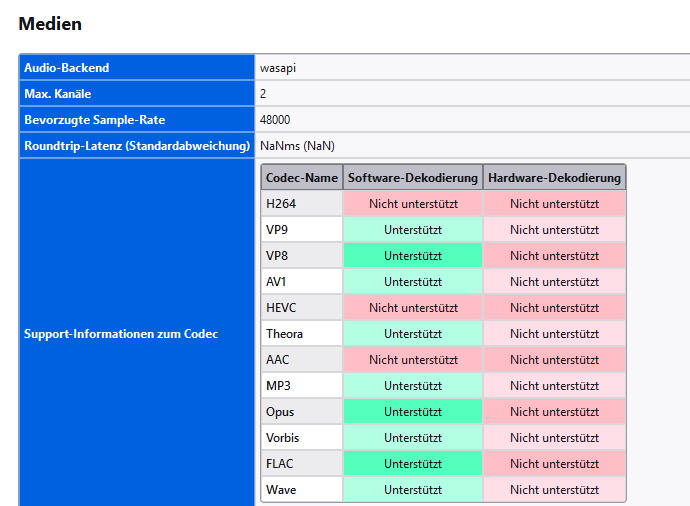Click the wasapi audio backend value
690x506 pixels.
tap(278, 68)
